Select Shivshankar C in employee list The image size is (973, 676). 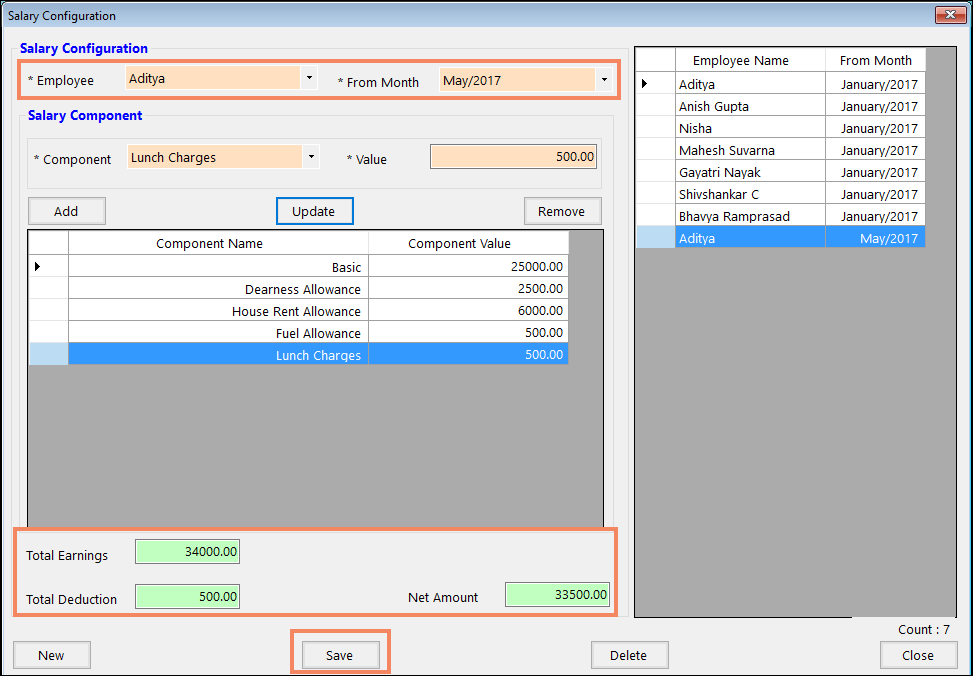[781, 194]
